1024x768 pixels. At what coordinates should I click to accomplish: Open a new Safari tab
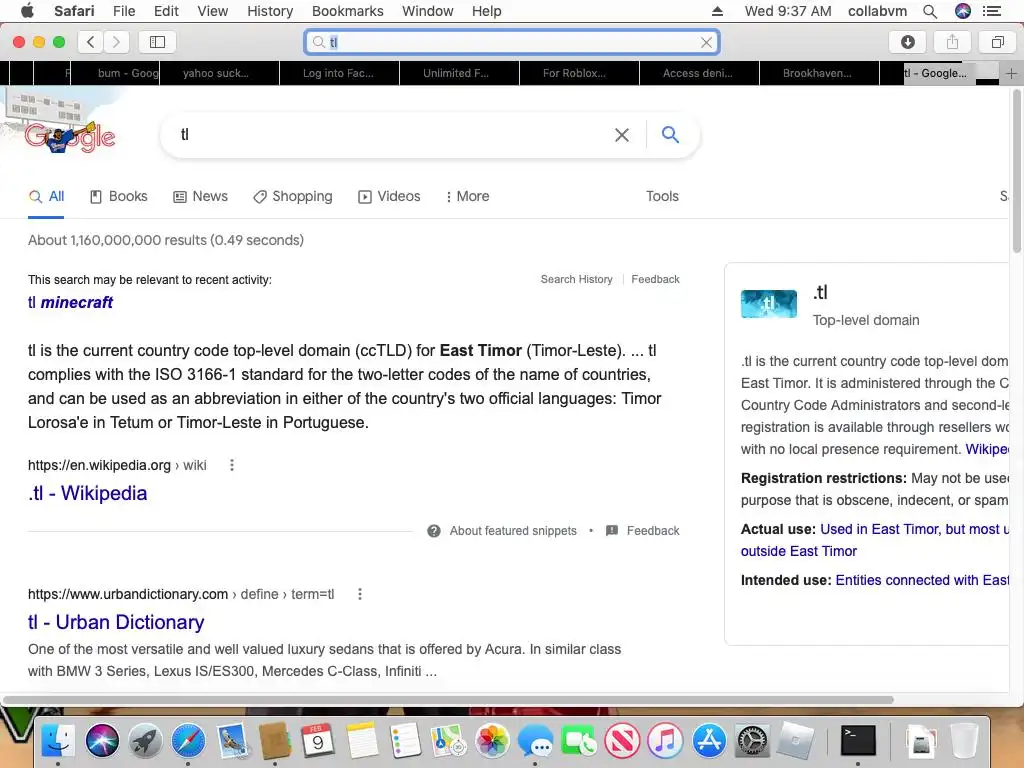[1011, 73]
